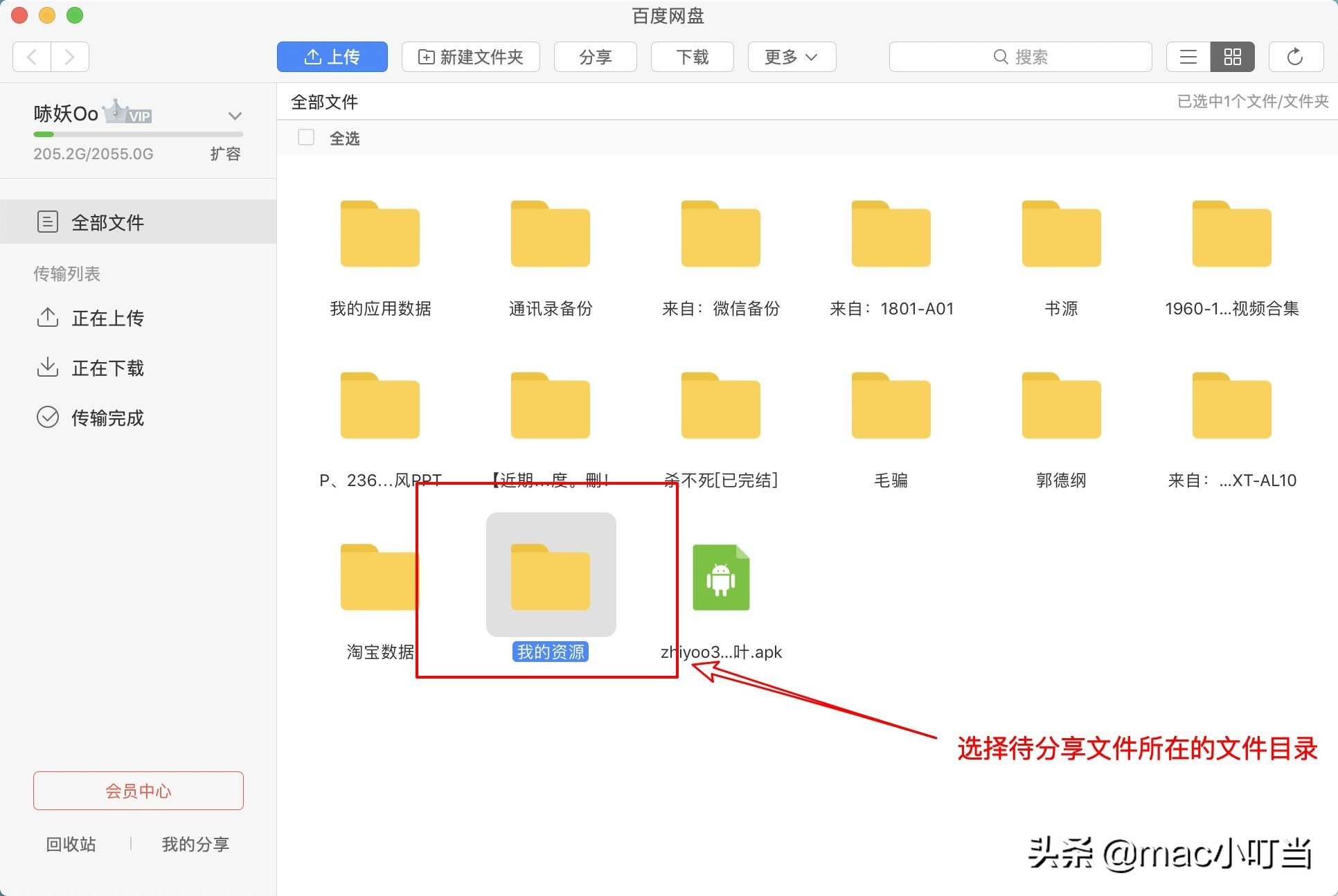Open the account dropdown beside VIP badge

pos(235,116)
